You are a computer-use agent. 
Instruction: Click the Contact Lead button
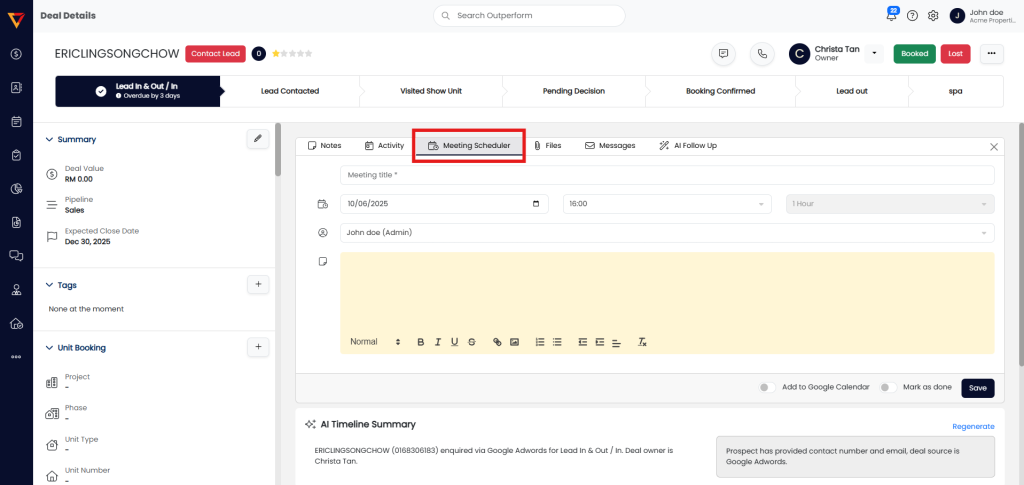pos(216,54)
